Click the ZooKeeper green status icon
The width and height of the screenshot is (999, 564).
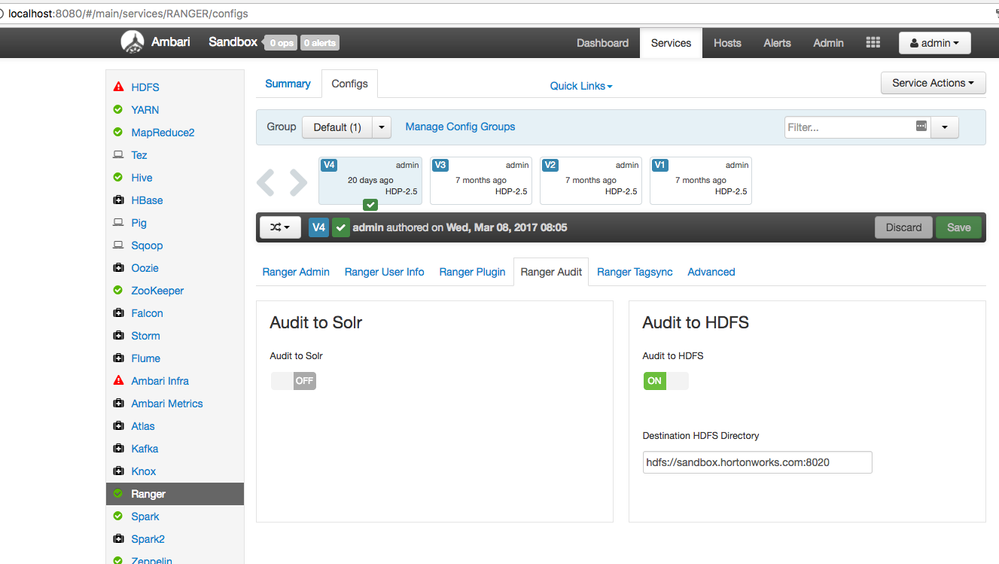118,290
